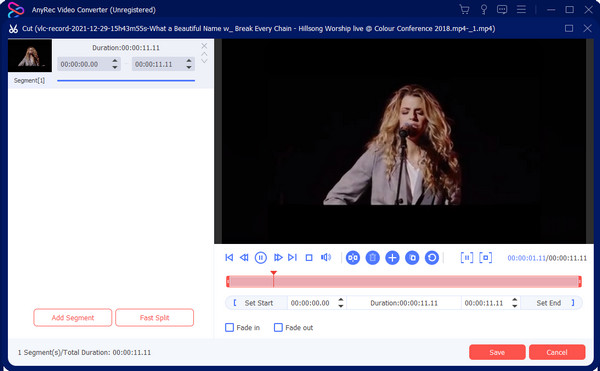
Task: Open the hamburger menu in title bar
Action: pyautogui.click(x=521, y=10)
